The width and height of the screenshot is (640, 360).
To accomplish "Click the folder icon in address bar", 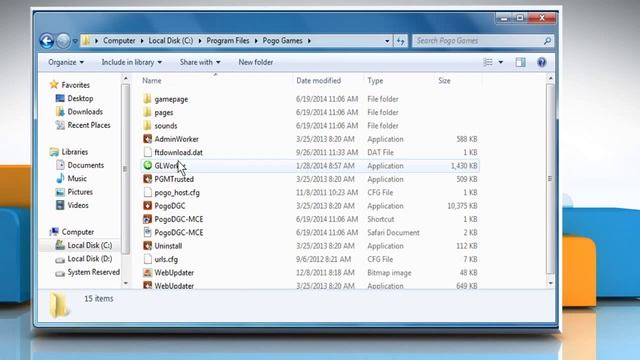I will click(86, 41).
